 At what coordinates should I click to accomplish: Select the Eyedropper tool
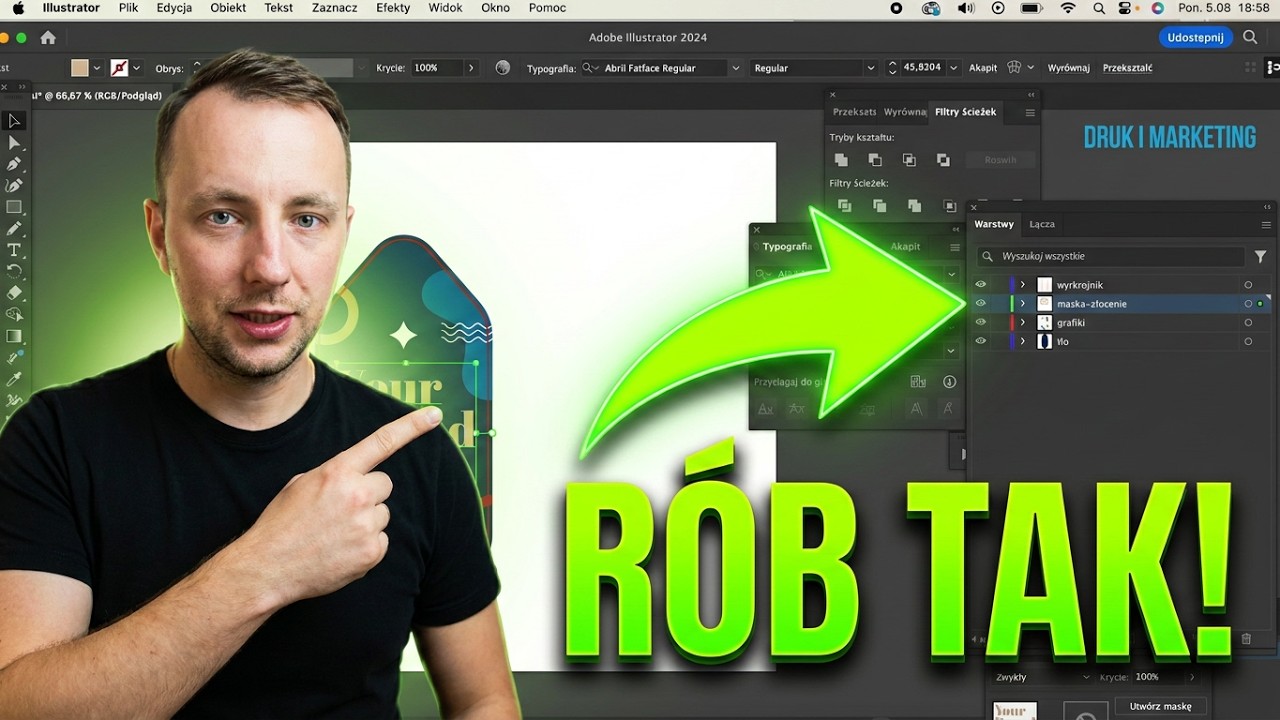point(14,379)
